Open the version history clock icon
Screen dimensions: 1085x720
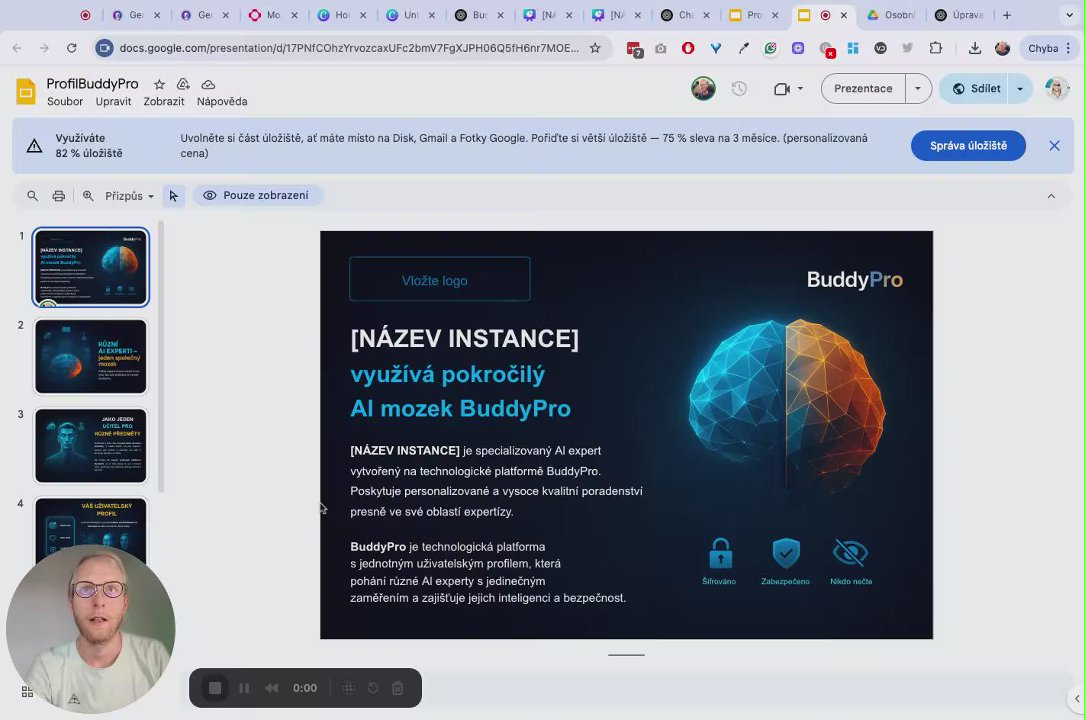click(739, 89)
